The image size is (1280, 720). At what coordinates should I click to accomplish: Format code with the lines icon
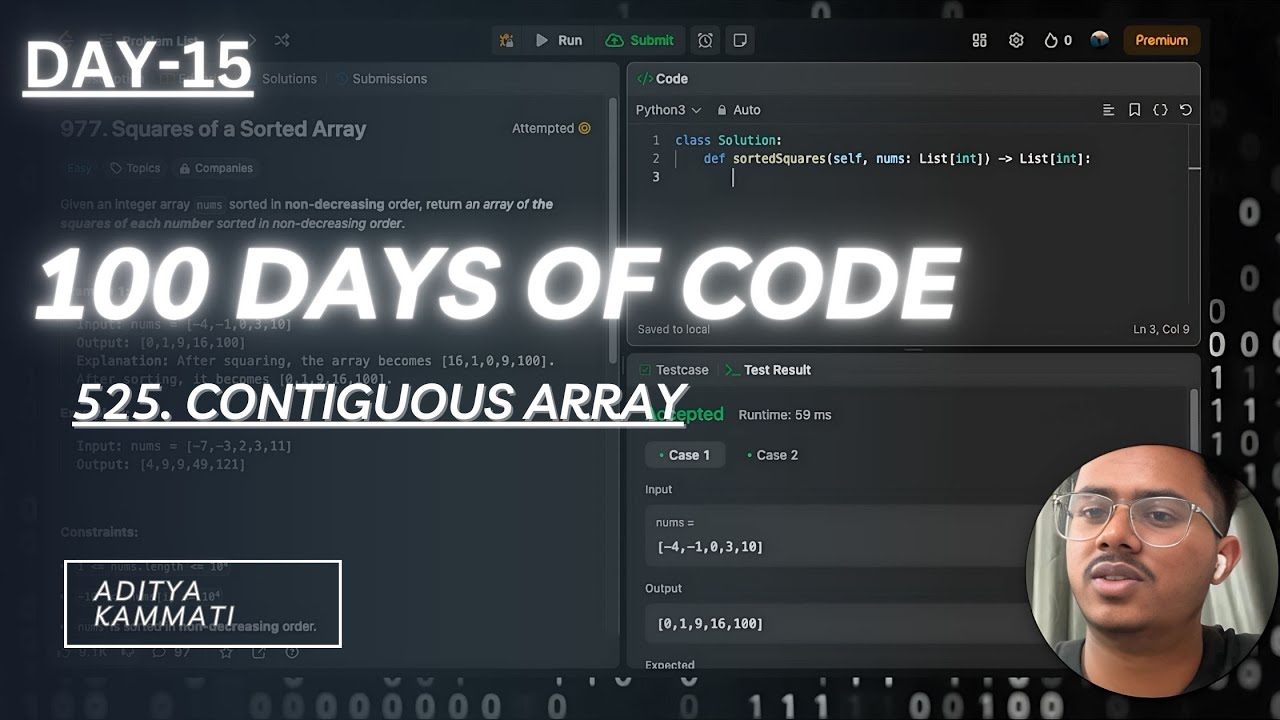[1108, 110]
